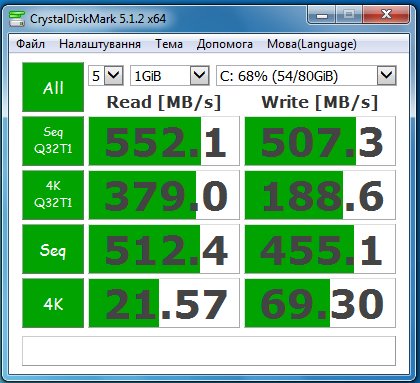Click the empty comment field at bottom
The width and height of the screenshot is (420, 383).
[209, 351]
